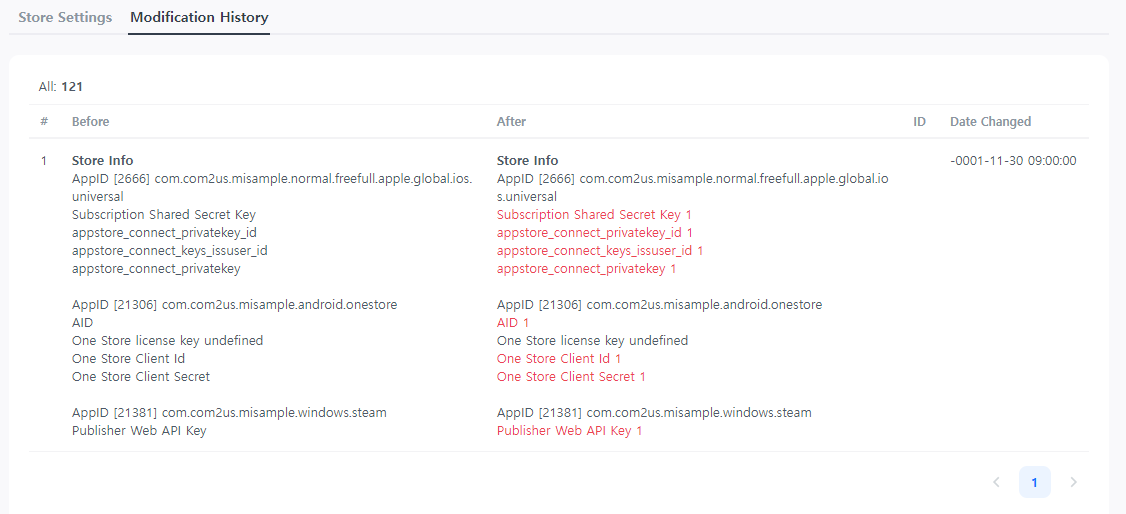The image size is (1126, 514).
Task: Click the ID column header
Action: pos(919,121)
